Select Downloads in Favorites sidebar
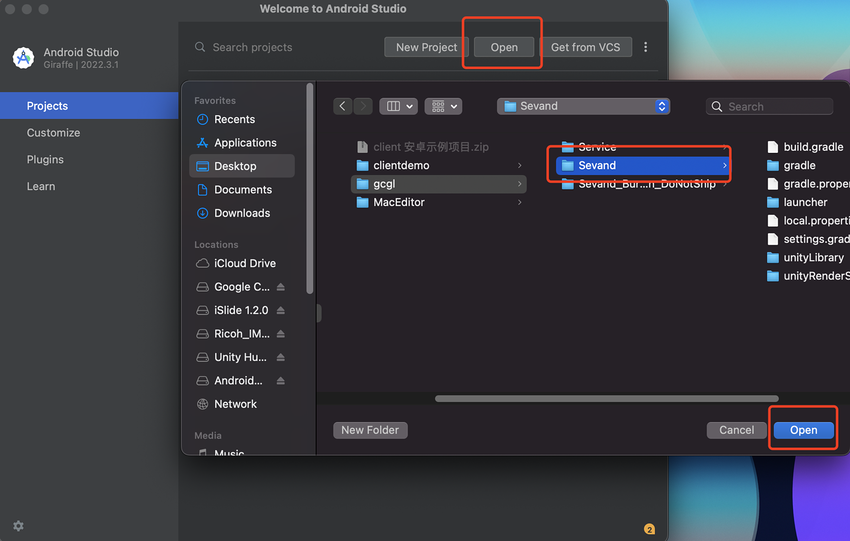The image size is (850, 541). point(242,213)
